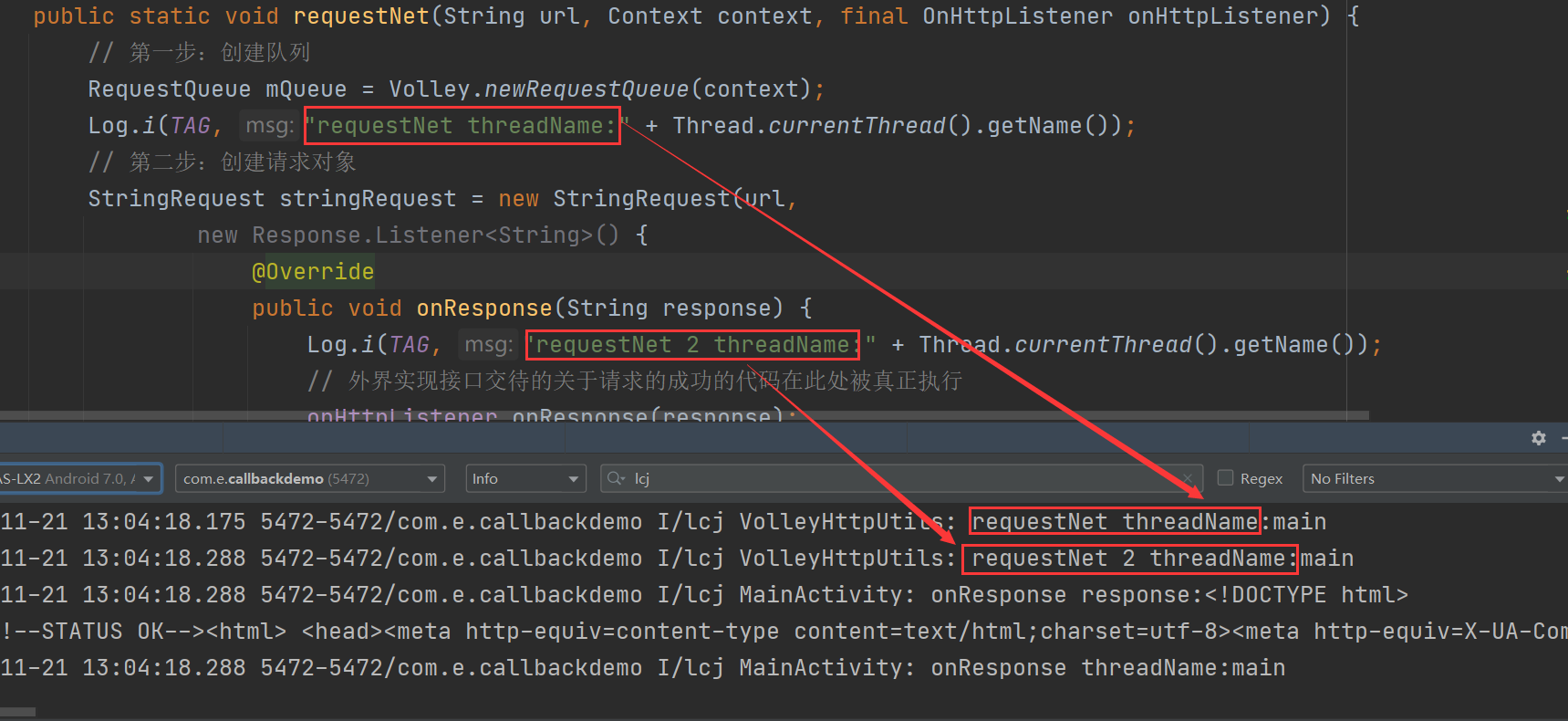Click log line with requestNet 2 threadName:main

point(677,559)
